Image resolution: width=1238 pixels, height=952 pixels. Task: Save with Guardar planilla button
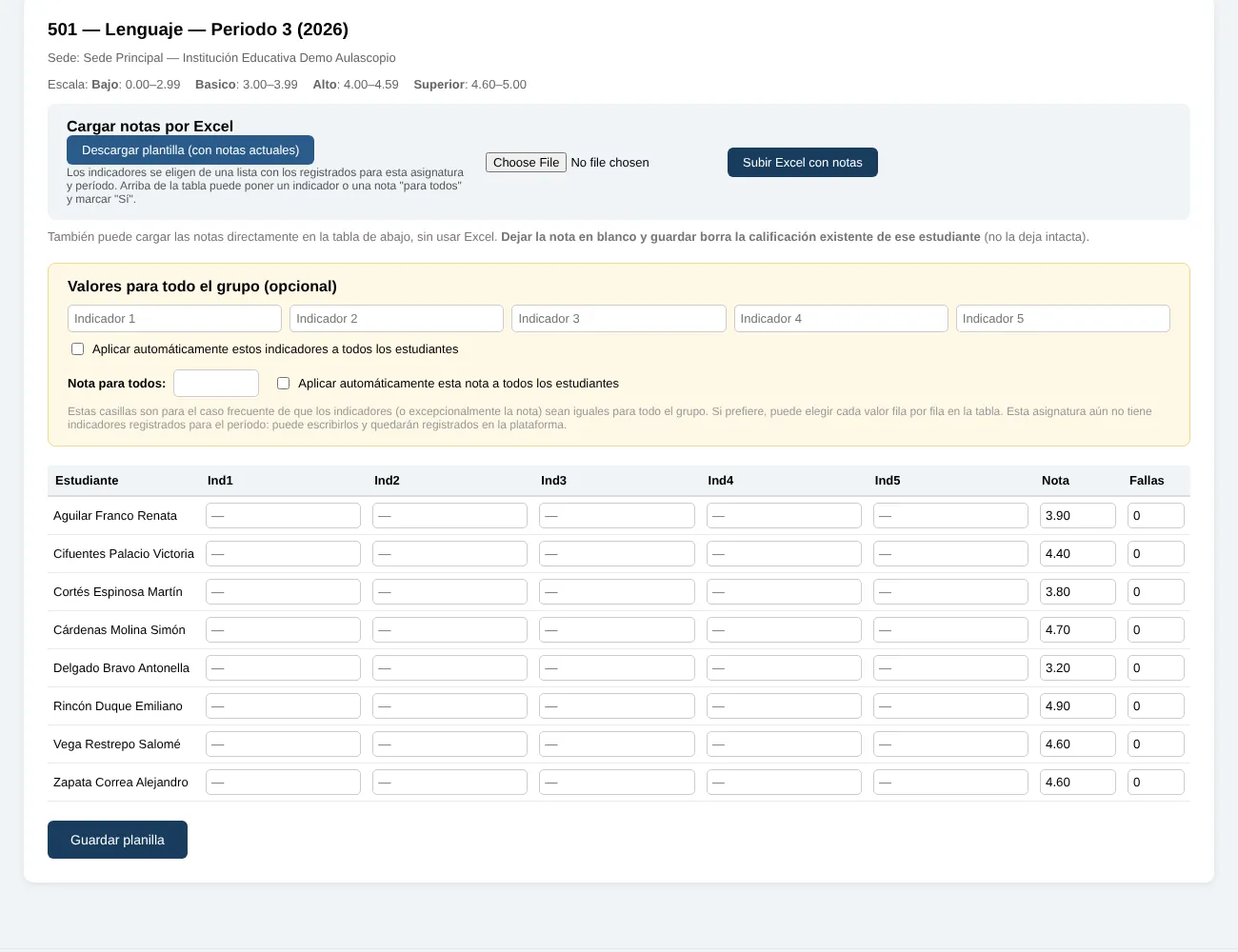117,840
